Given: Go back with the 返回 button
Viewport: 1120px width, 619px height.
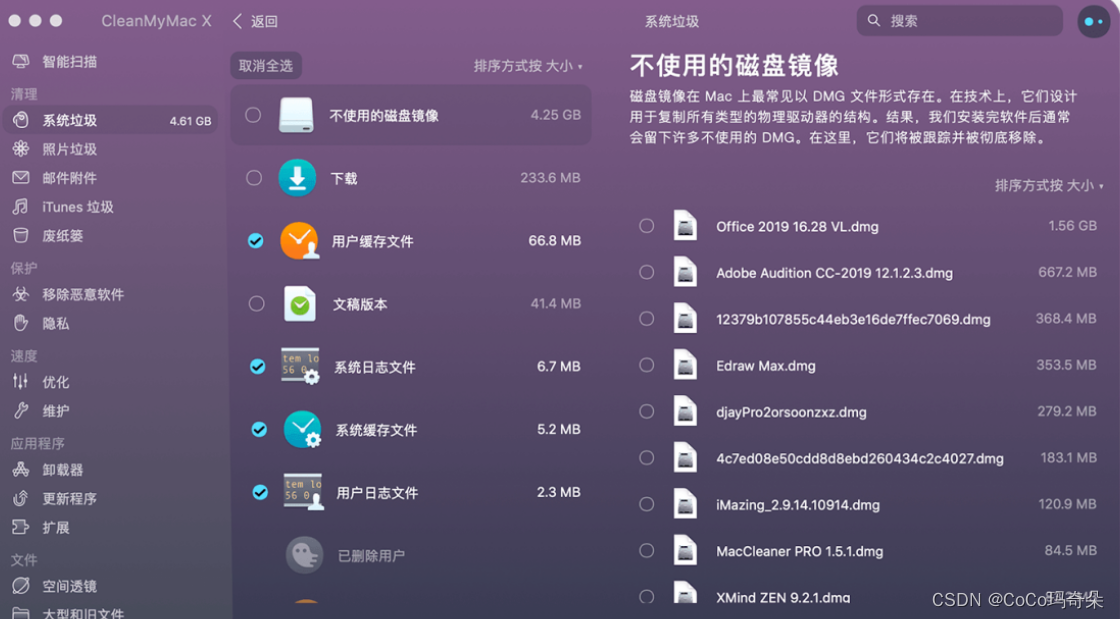Looking at the screenshot, I should click(256, 21).
